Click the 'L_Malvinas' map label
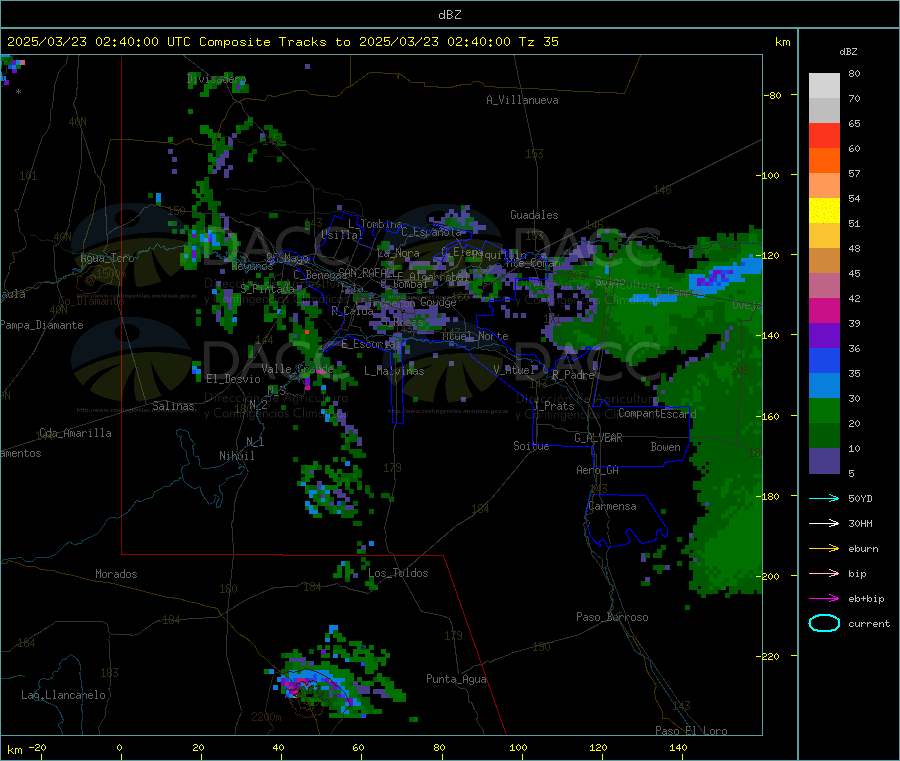The width and height of the screenshot is (900, 761). pos(394,371)
